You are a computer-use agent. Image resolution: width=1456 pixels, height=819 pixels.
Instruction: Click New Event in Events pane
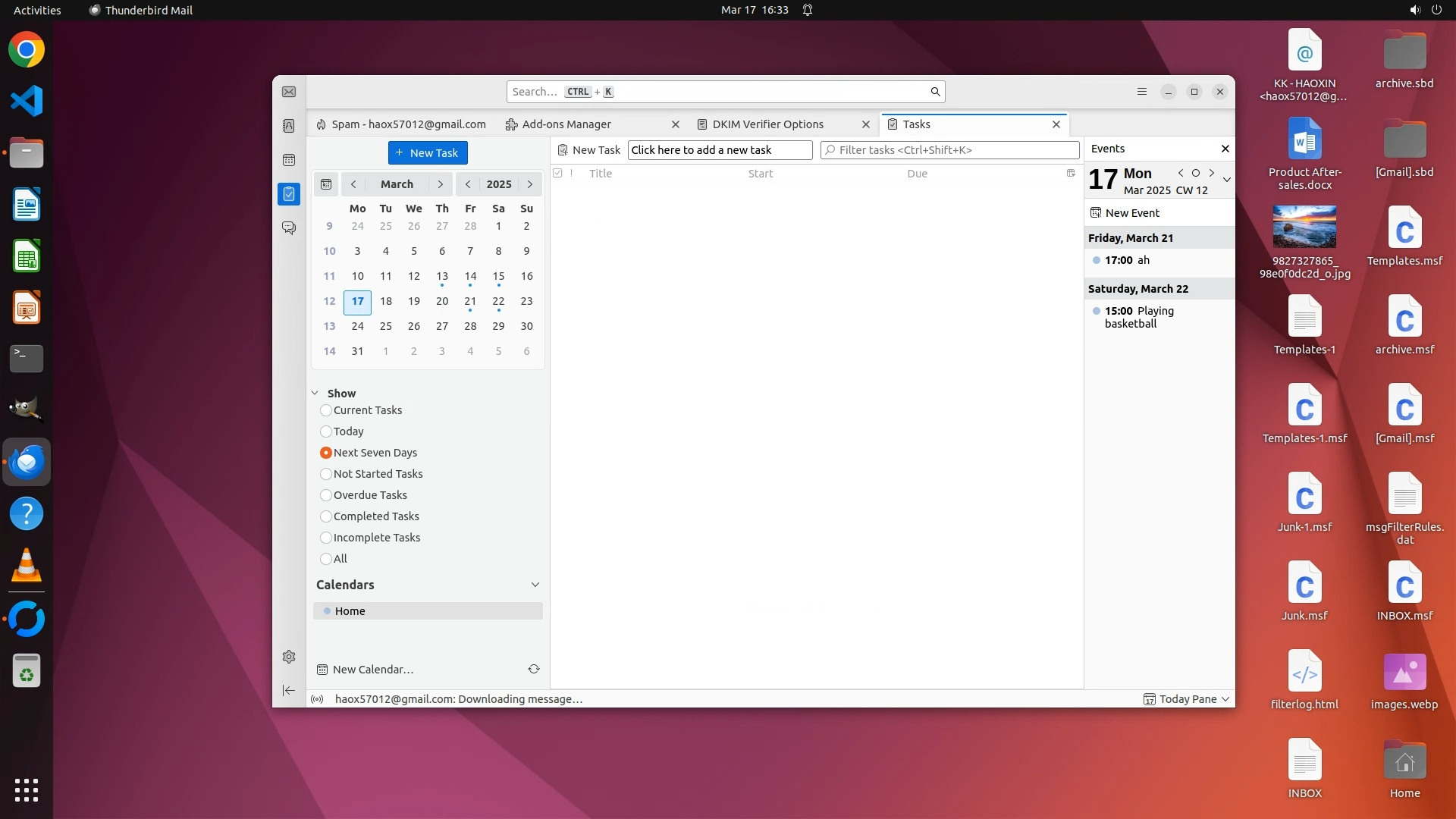(1131, 213)
